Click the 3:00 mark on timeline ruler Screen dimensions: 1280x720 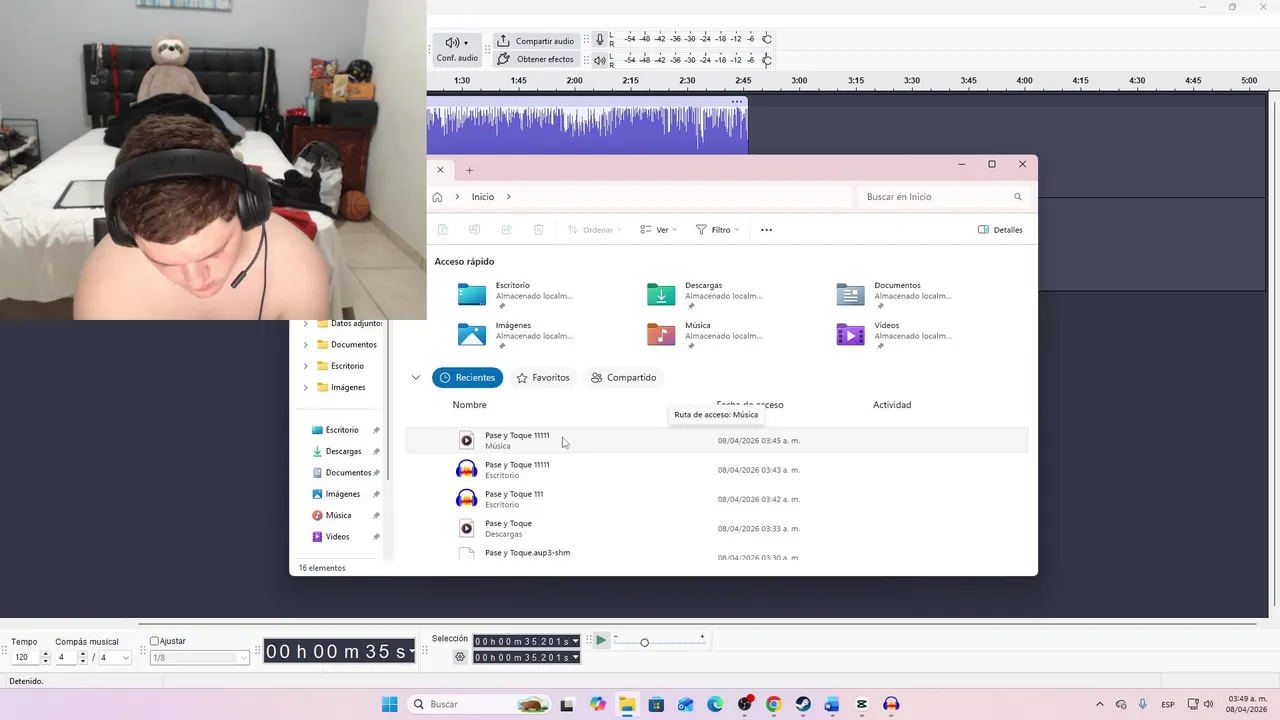[799, 80]
